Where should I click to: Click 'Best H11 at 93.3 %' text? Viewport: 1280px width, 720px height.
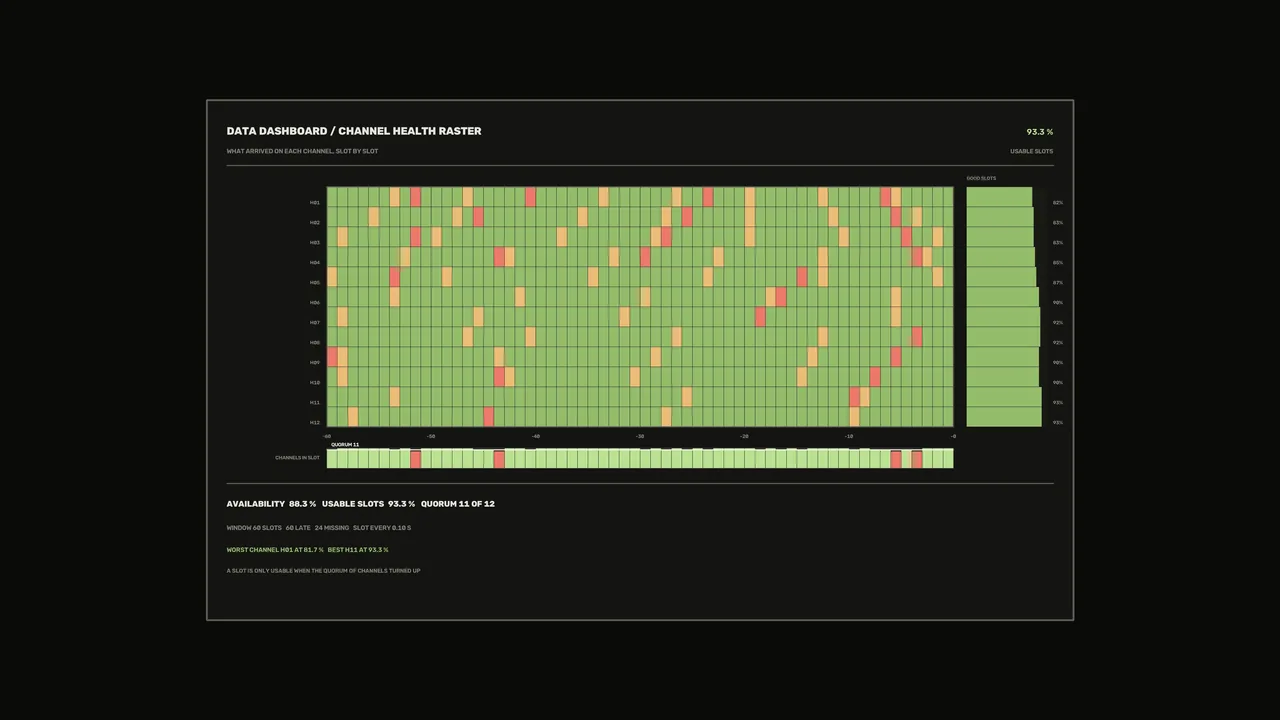click(358, 550)
